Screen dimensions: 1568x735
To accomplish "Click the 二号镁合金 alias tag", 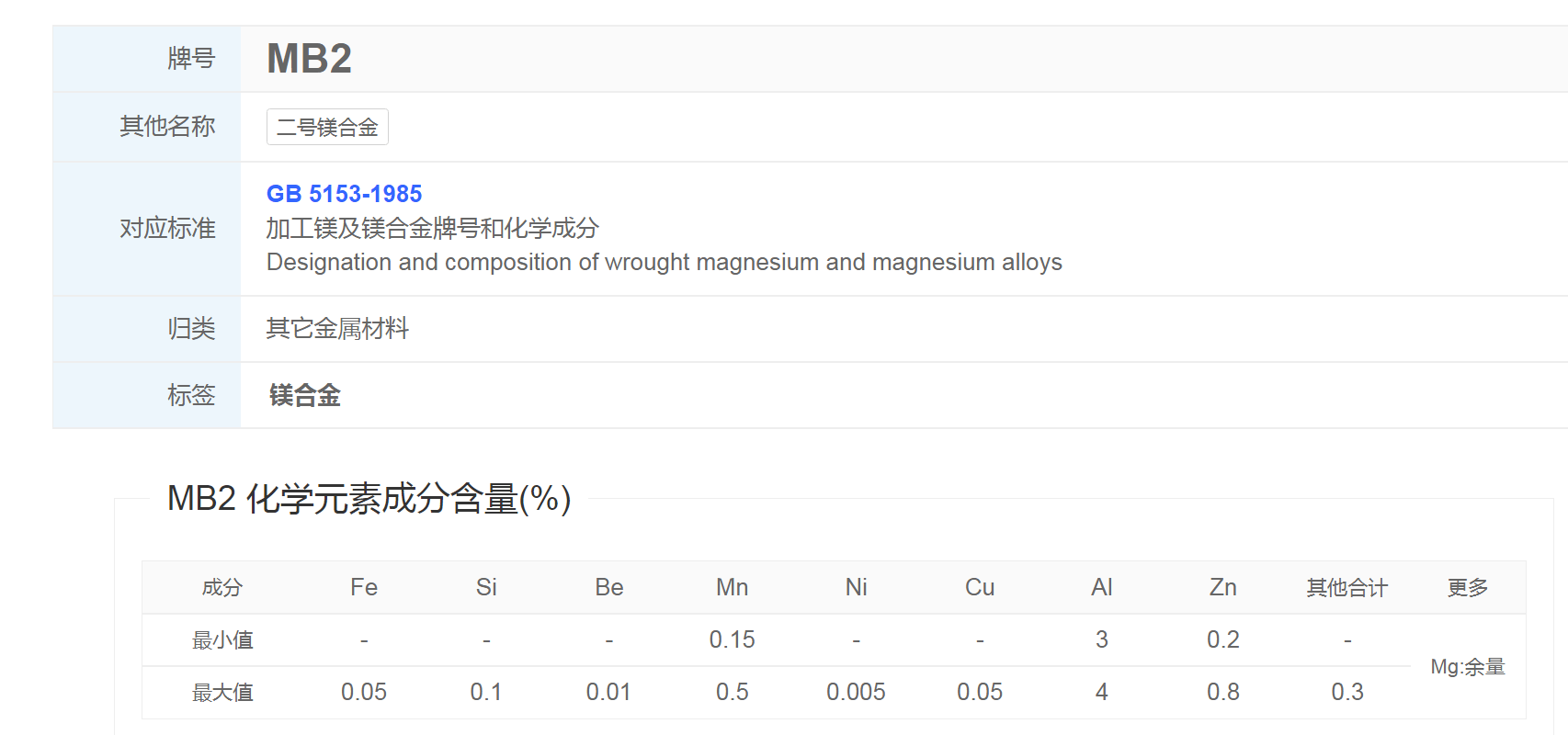I will pyautogui.click(x=327, y=128).
